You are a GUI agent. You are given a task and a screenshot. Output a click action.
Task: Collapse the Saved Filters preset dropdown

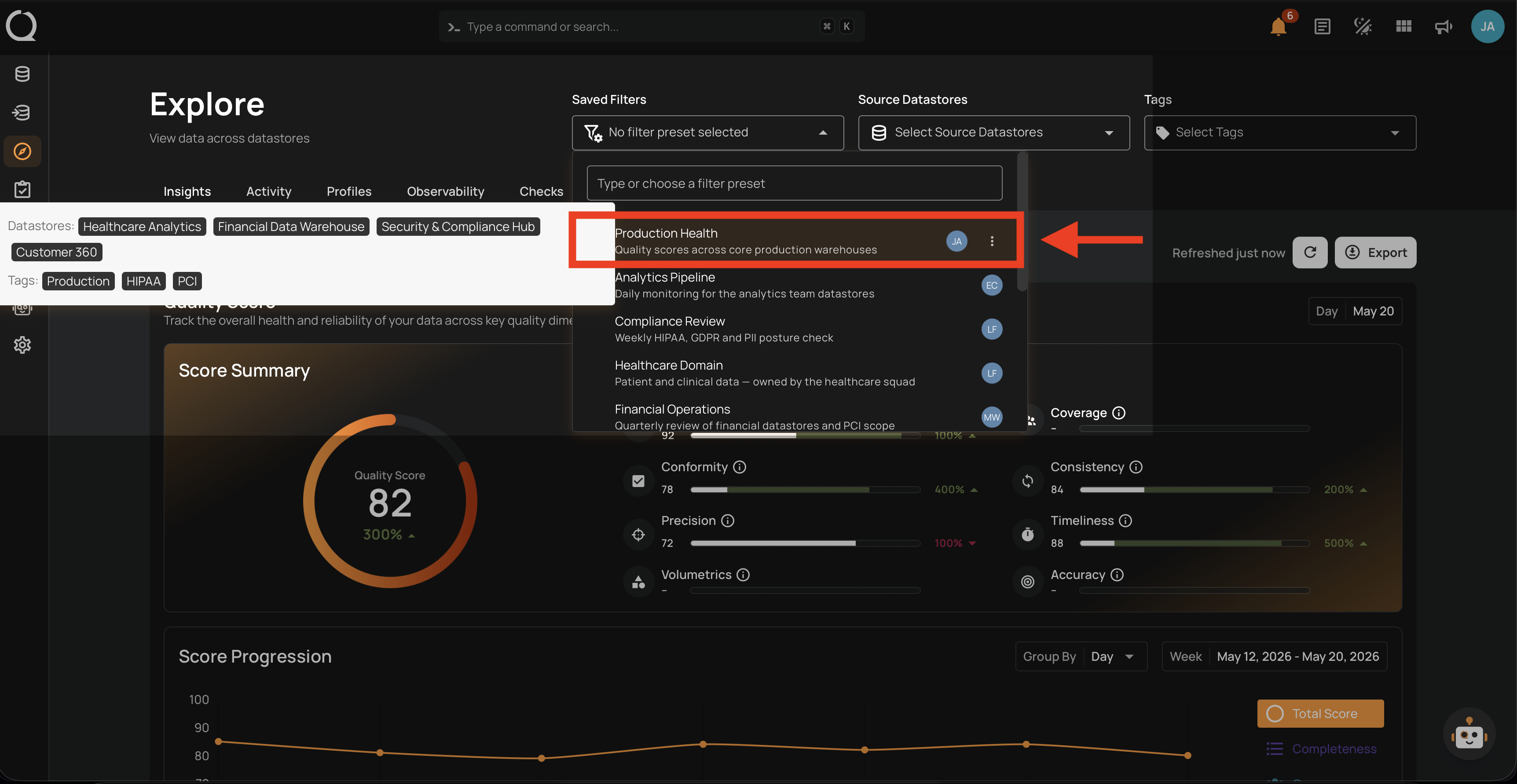pyautogui.click(x=707, y=132)
